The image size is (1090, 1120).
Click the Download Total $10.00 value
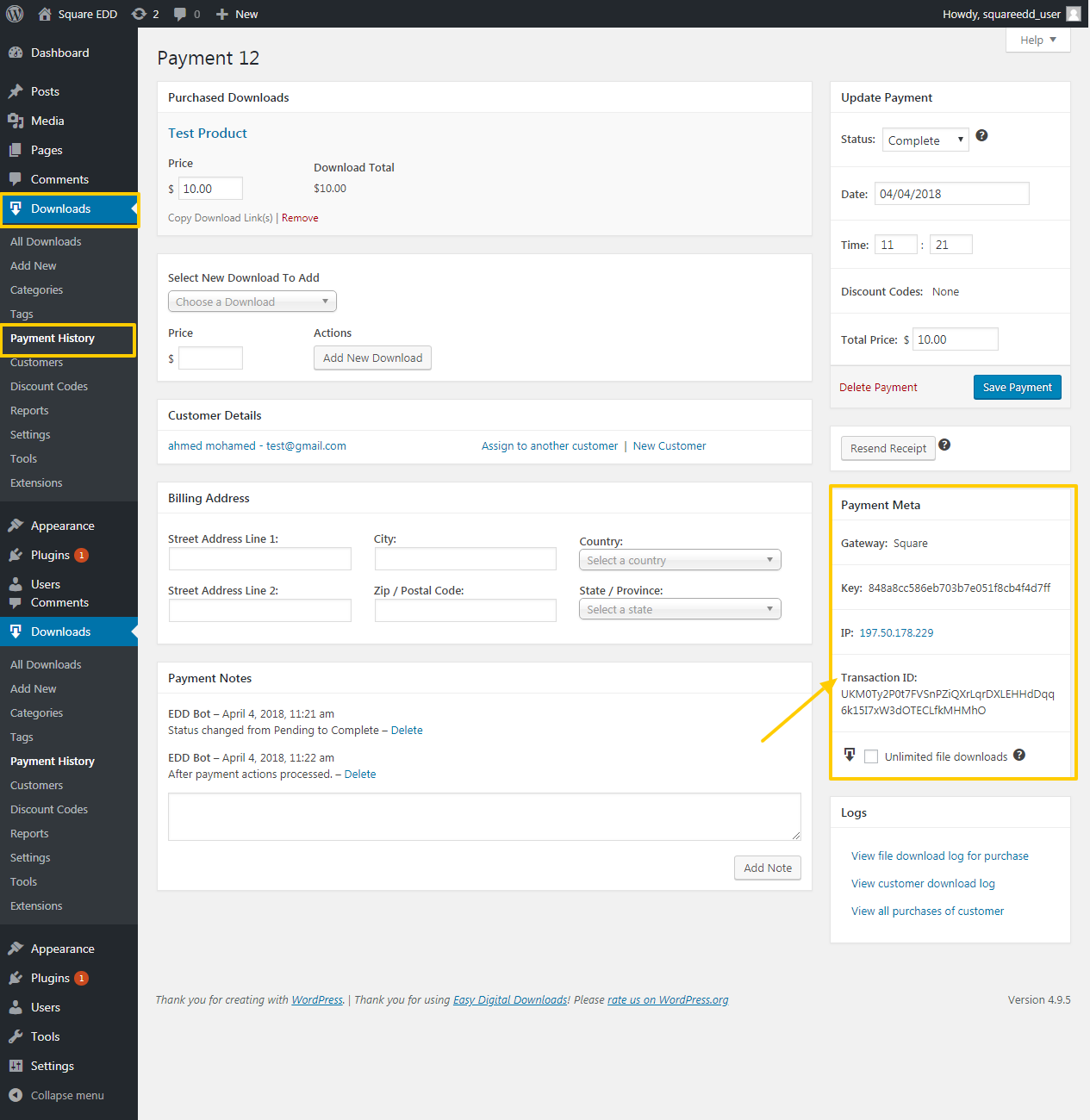tap(330, 188)
